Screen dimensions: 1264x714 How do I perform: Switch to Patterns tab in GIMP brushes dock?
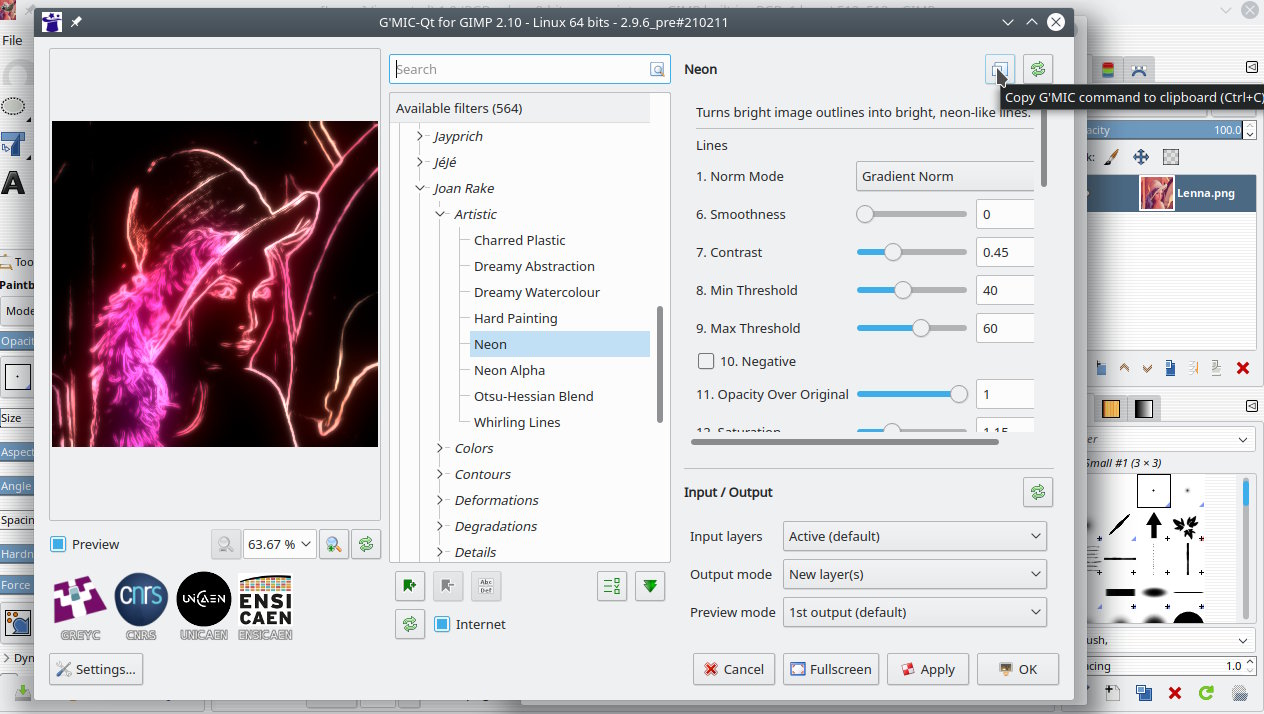(x=1111, y=408)
